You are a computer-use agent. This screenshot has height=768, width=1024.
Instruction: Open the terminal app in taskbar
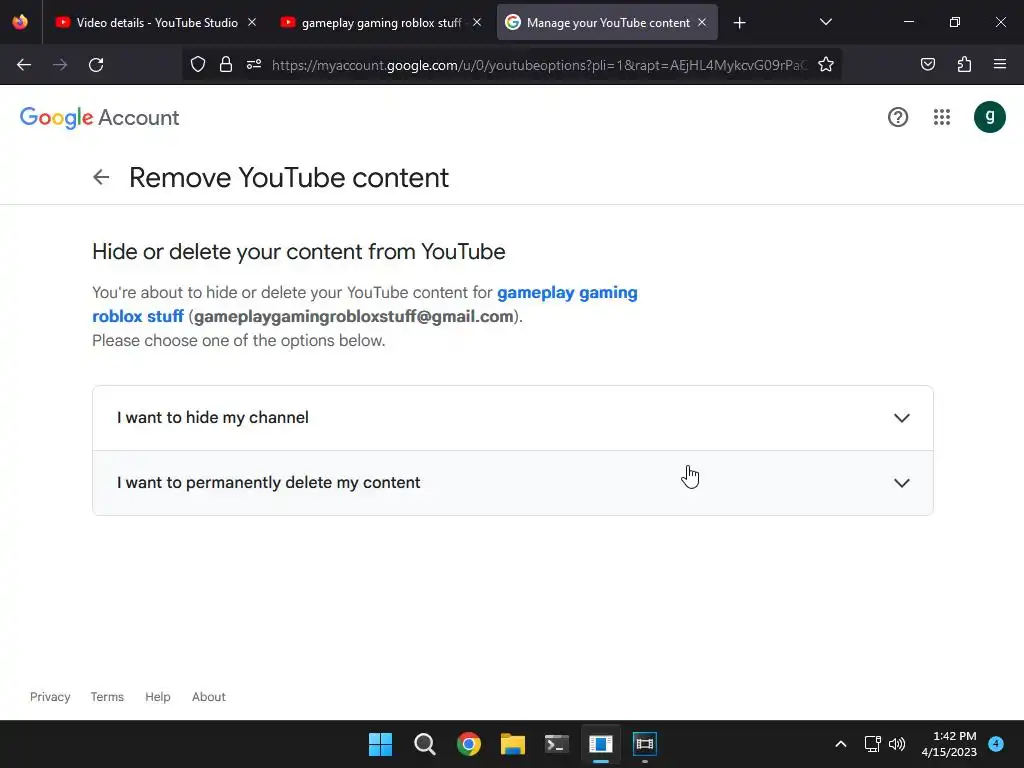point(556,744)
